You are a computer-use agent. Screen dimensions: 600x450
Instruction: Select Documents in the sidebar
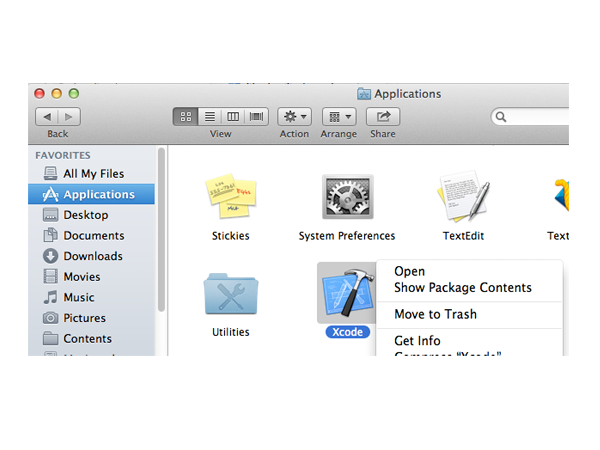(x=94, y=236)
